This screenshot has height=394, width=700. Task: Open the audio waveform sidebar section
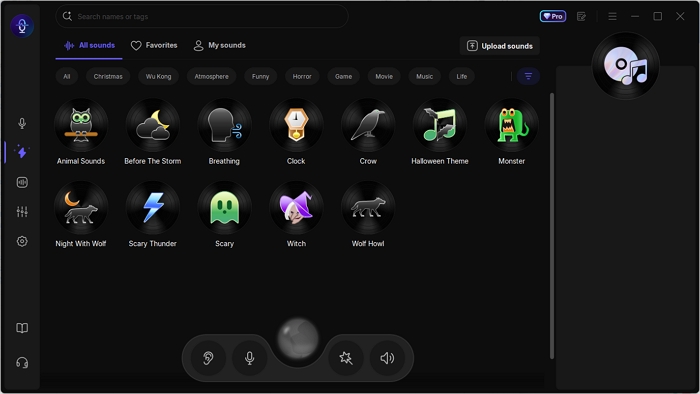(22, 182)
